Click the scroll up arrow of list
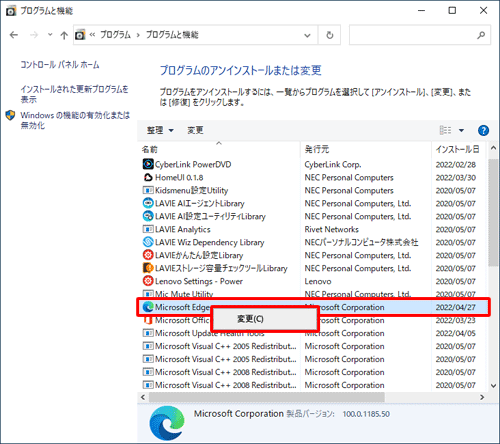Image resolution: width=500 pixels, height=444 pixels. (493, 148)
